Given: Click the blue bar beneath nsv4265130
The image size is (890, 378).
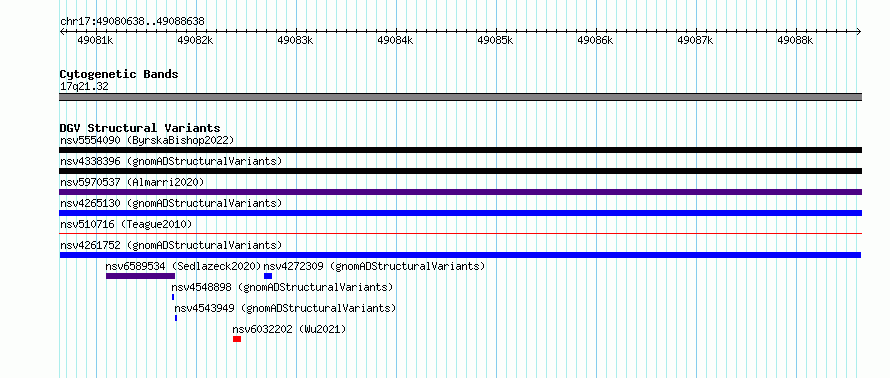Looking at the screenshot, I should (x=460, y=213).
